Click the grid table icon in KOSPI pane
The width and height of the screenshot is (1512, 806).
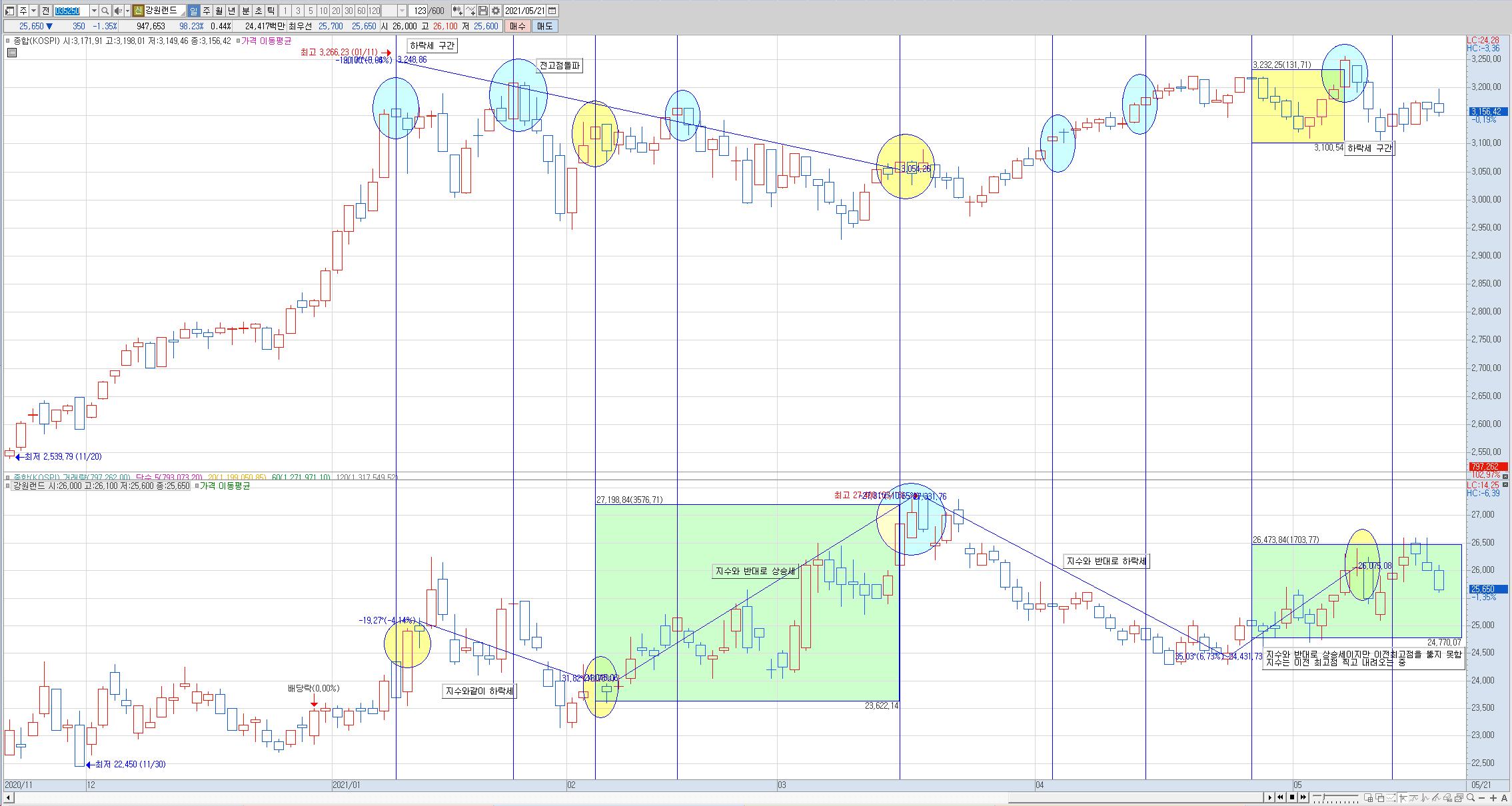coord(11,53)
